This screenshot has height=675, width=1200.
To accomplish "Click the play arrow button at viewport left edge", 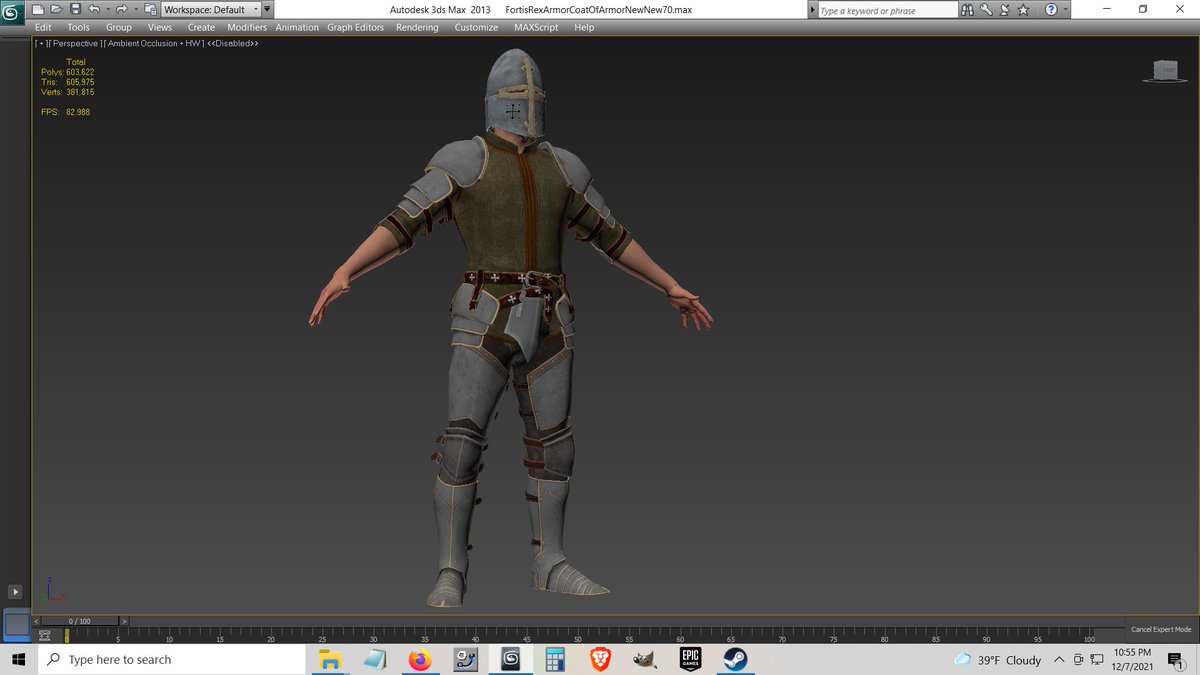I will click(15, 592).
